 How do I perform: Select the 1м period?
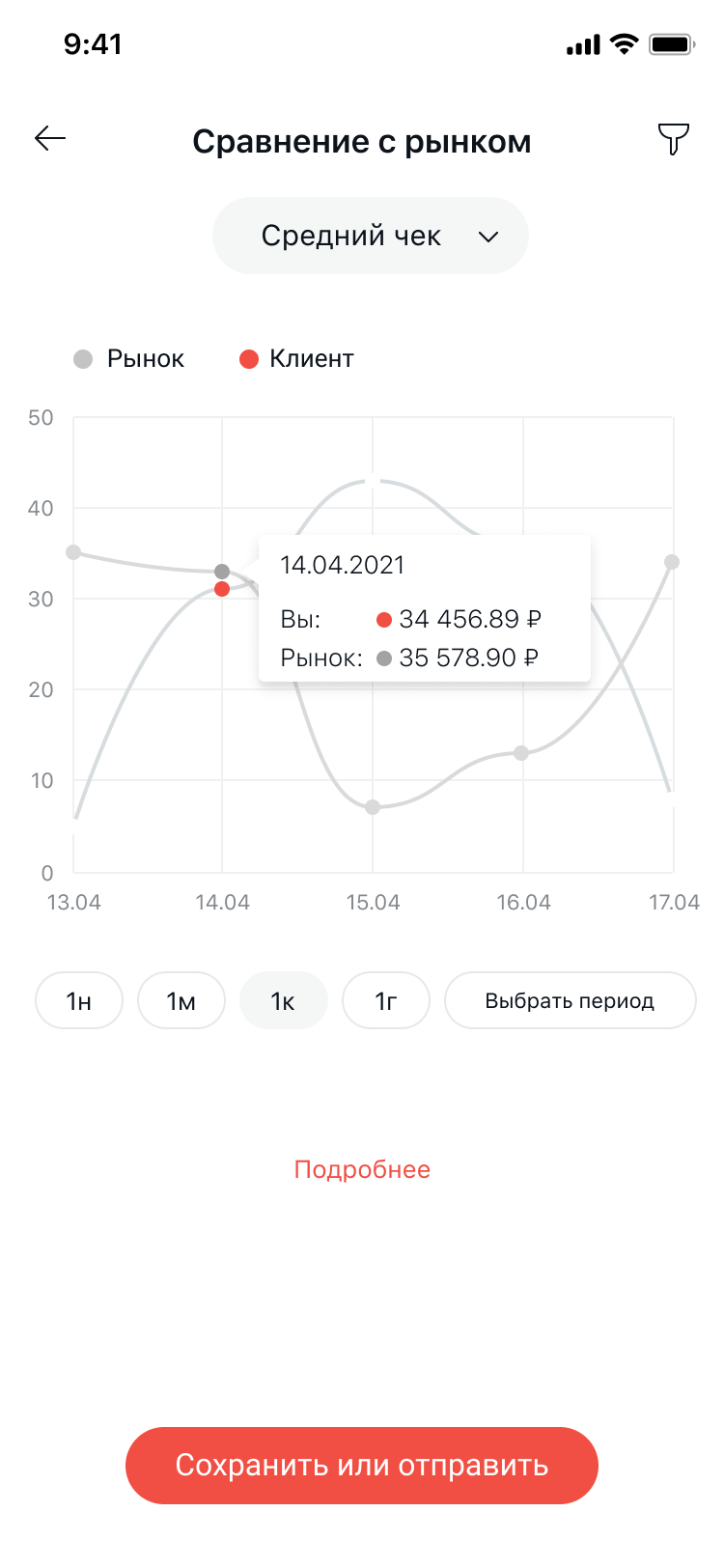click(x=181, y=1001)
